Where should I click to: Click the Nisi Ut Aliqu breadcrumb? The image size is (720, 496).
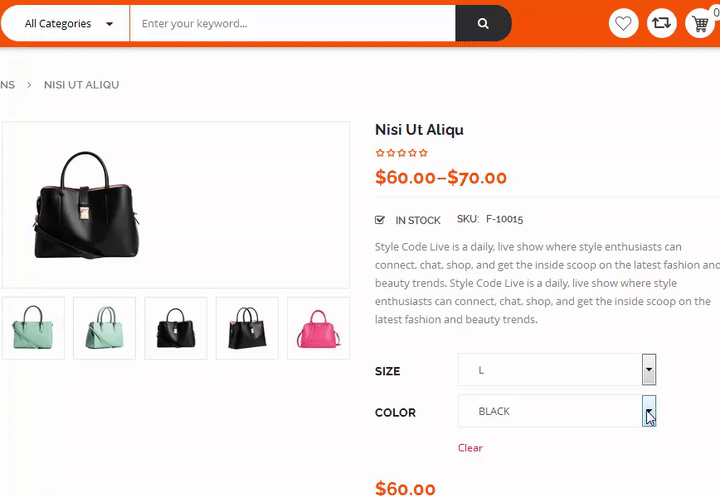pyautogui.click(x=81, y=85)
